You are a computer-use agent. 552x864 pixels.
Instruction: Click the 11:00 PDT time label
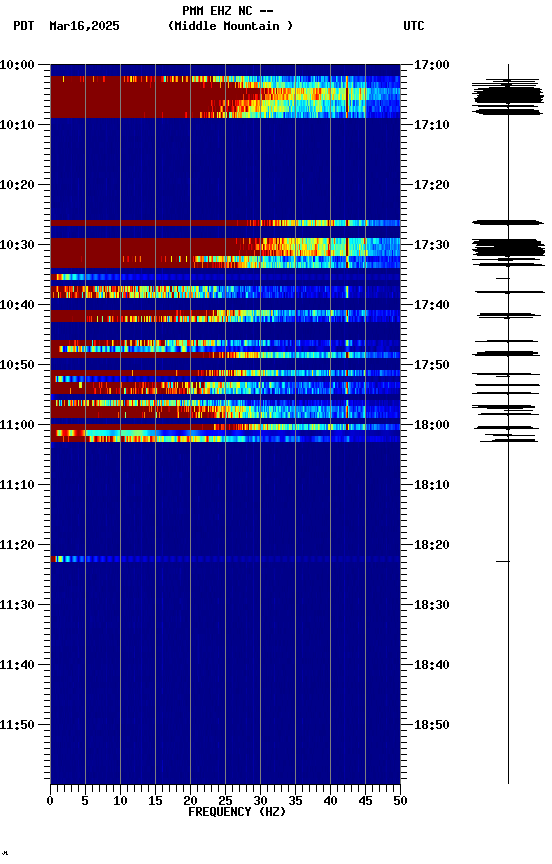coord(17,425)
